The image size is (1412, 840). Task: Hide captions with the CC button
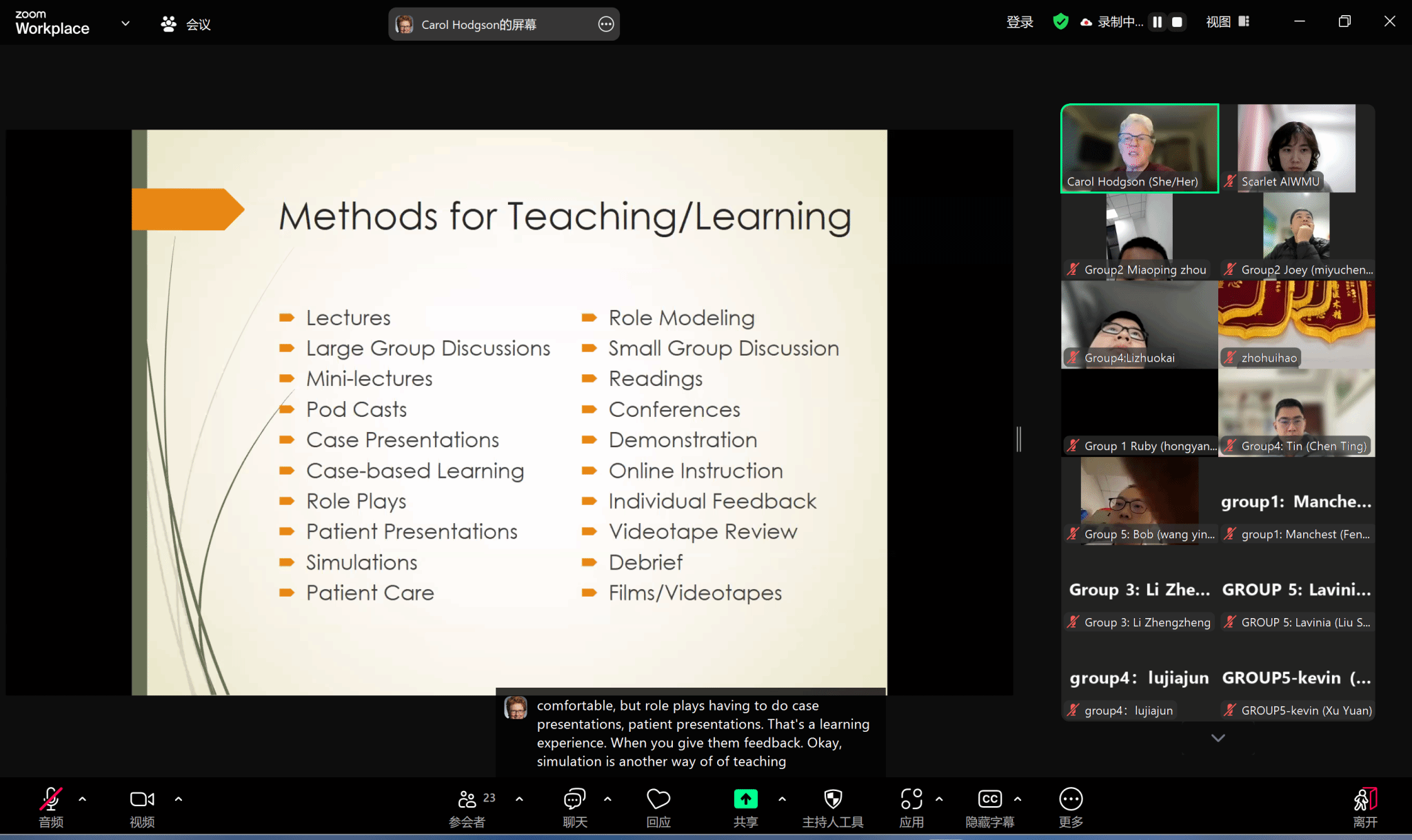[989, 799]
